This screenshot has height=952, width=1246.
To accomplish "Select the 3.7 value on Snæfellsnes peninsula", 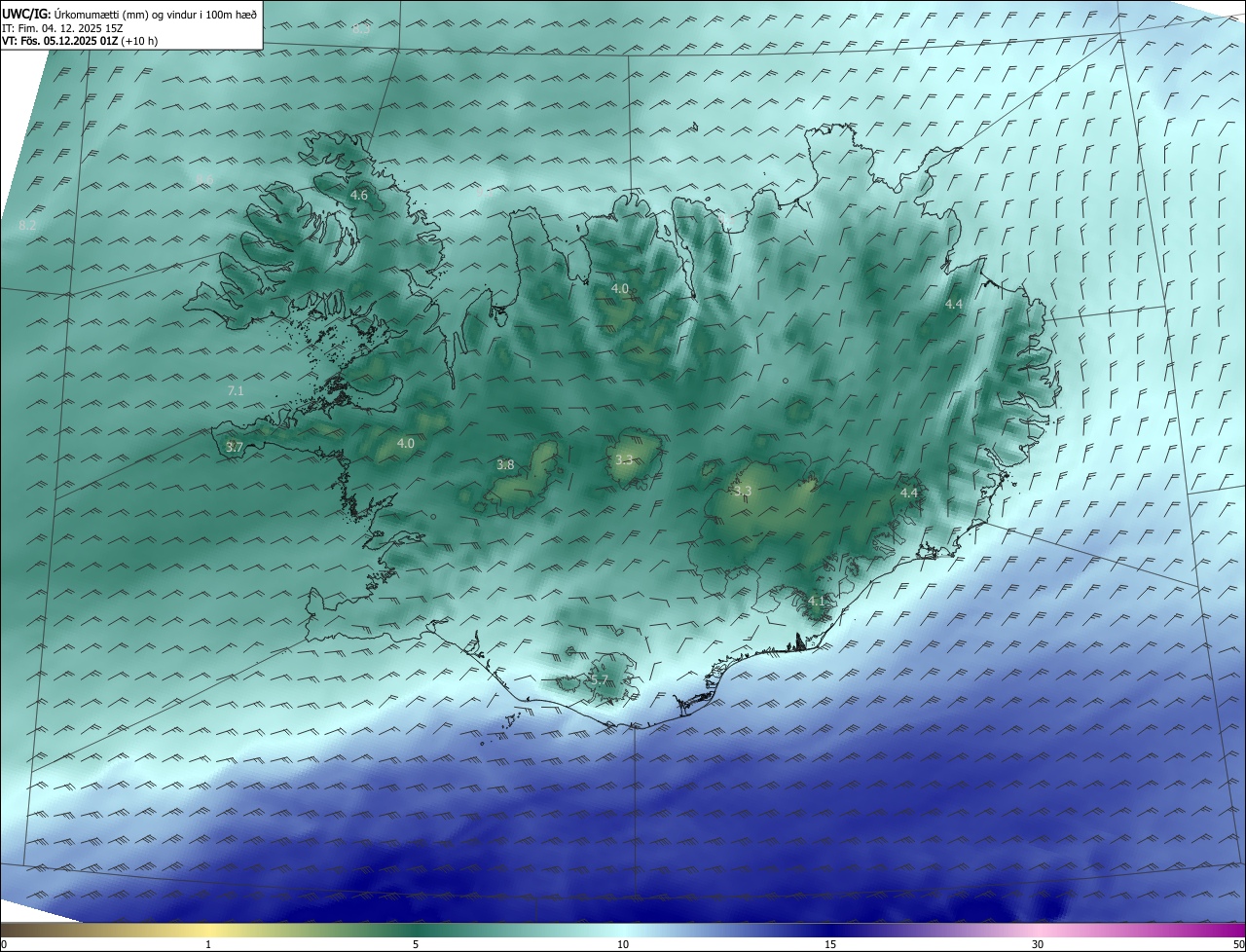I will [234, 447].
